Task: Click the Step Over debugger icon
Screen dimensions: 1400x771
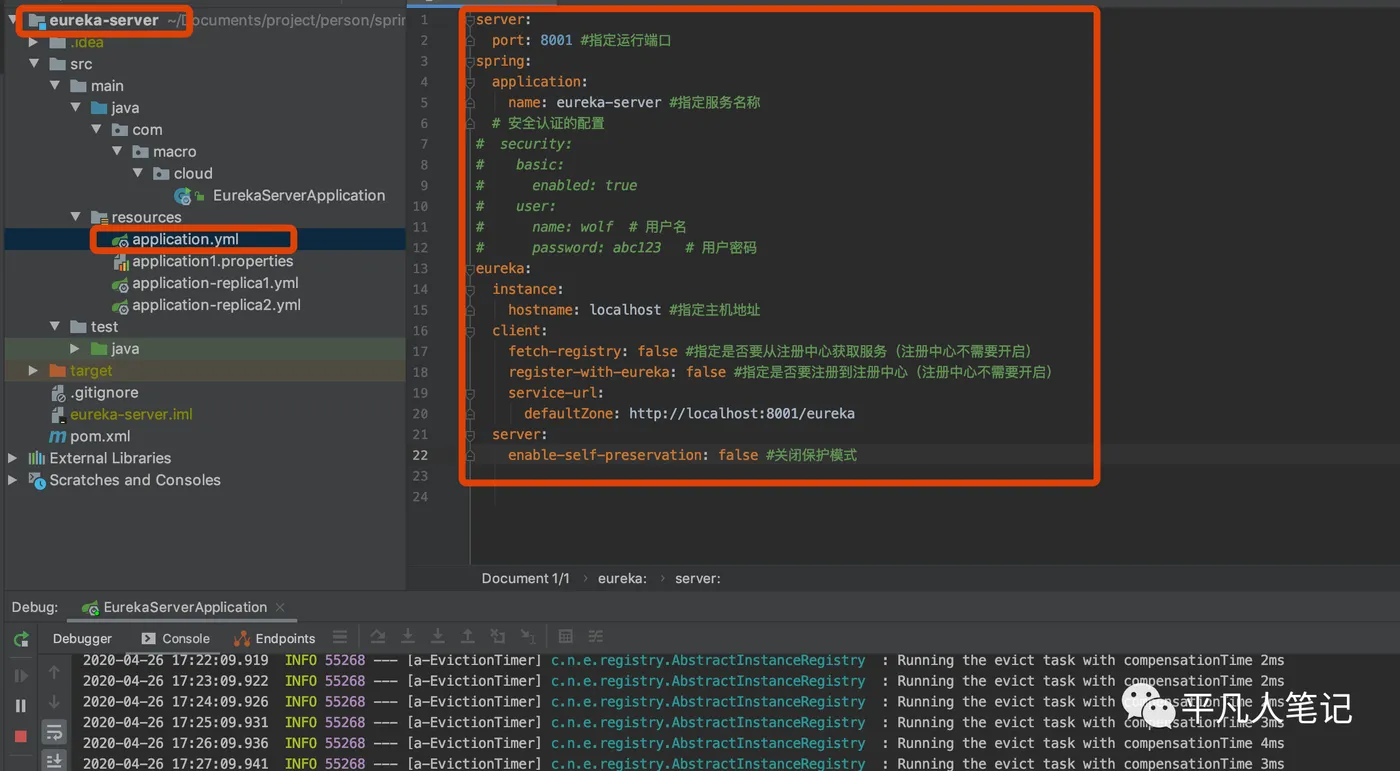Action: coord(378,637)
